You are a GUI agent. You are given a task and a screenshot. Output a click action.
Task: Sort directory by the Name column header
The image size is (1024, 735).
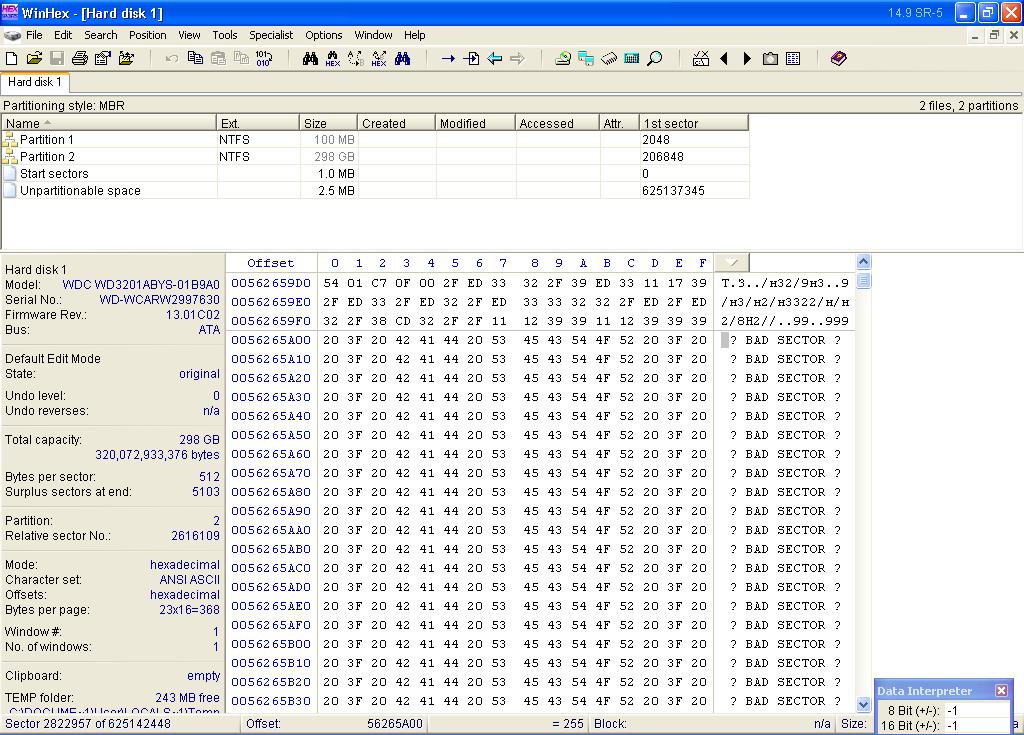(x=109, y=123)
